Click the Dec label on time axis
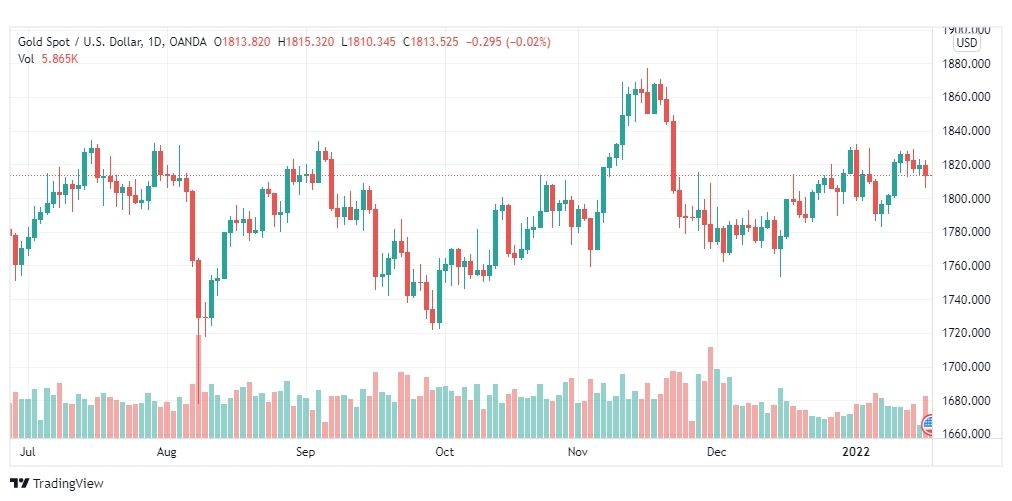This screenshot has height=501, width=1012. [x=716, y=452]
